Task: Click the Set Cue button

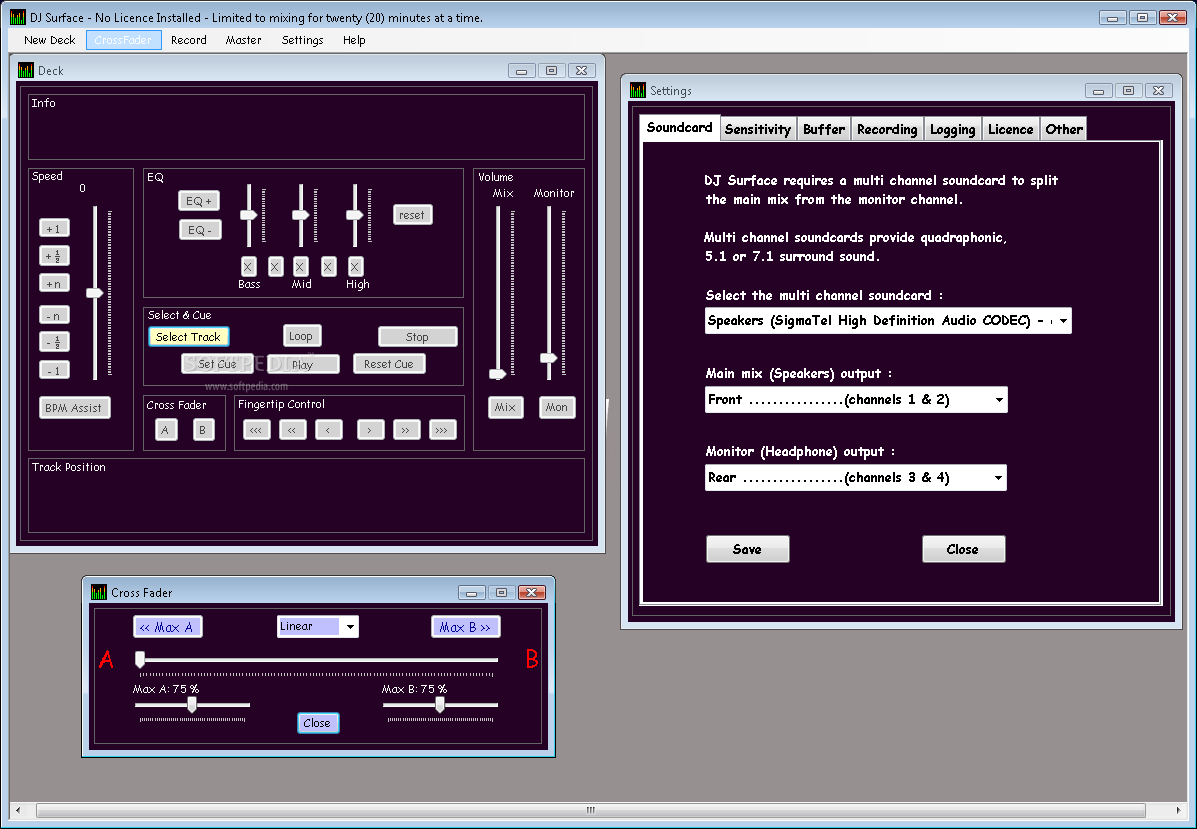Action: (217, 363)
